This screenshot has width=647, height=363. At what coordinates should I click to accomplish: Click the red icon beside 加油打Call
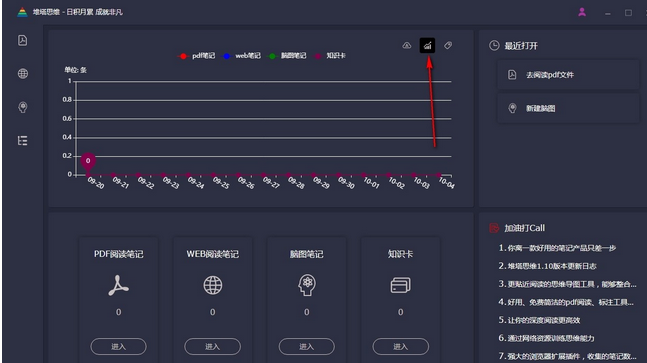coord(494,228)
